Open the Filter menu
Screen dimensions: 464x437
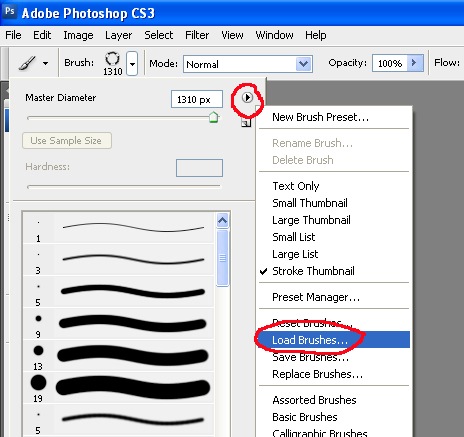197,35
